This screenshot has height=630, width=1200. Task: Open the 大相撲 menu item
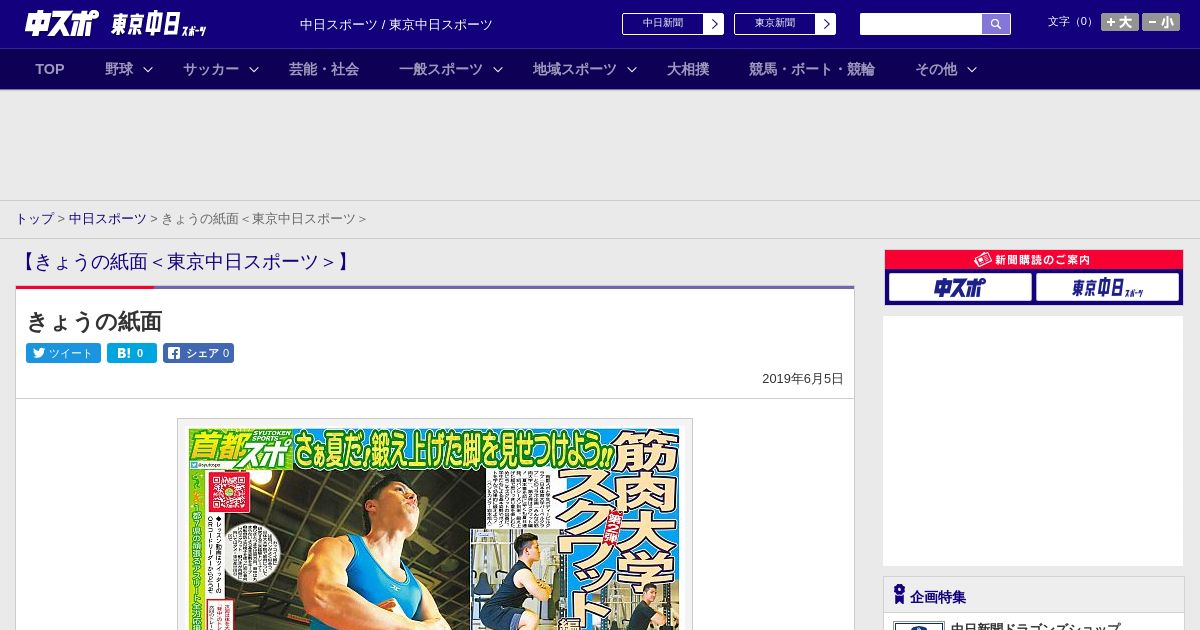click(688, 69)
